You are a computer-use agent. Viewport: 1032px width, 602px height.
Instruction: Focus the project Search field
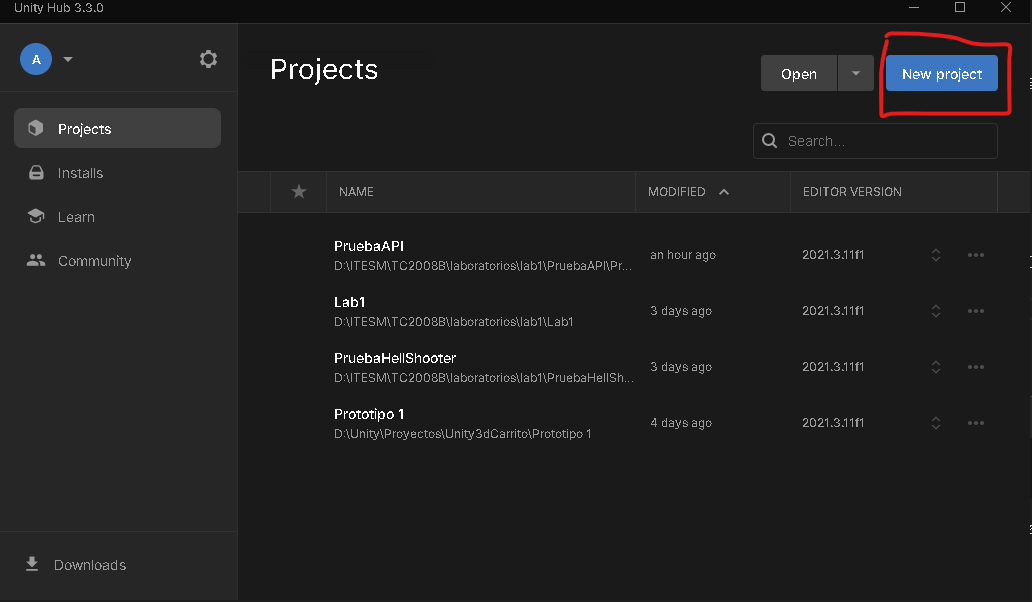(x=875, y=141)
